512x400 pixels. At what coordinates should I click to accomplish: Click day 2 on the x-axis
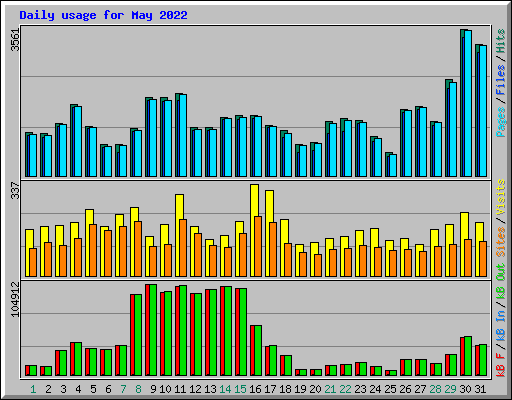click(x=48, y=389)
